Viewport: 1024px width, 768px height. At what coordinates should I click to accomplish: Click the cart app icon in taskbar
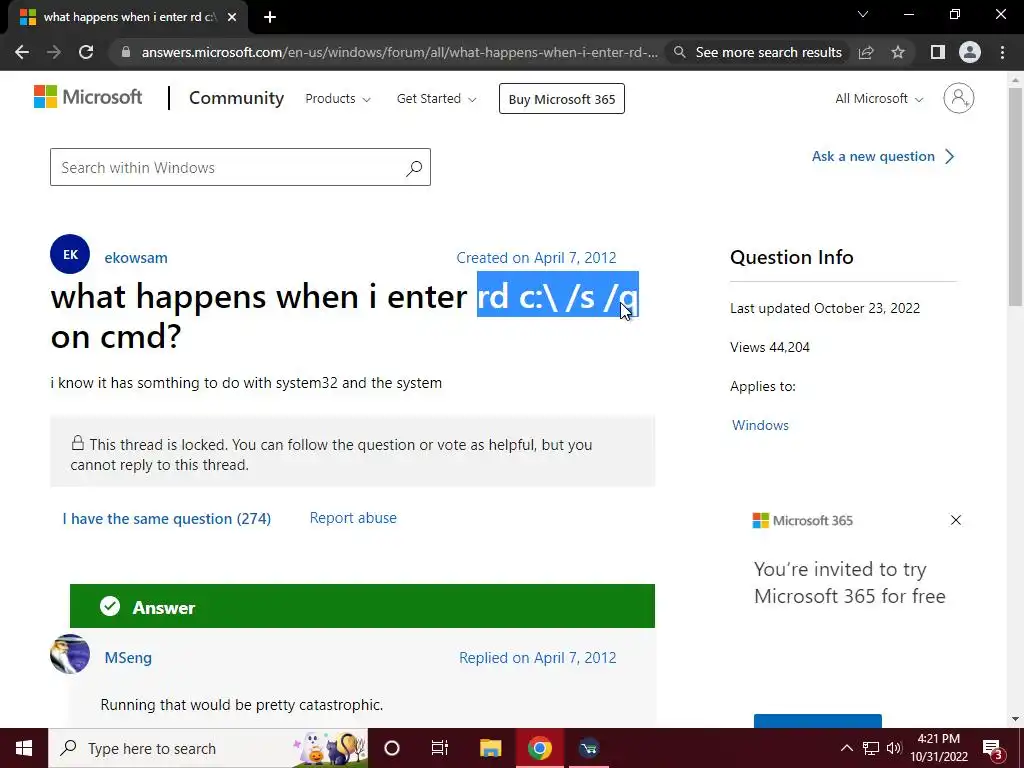[589, 748]
